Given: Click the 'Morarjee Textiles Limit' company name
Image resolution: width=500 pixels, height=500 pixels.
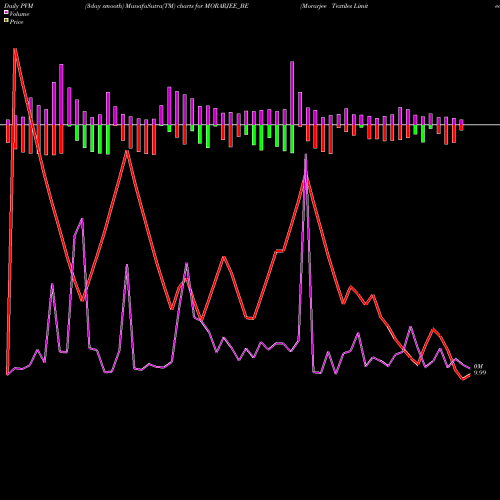Looking at the screenshot, I should 334,6.
